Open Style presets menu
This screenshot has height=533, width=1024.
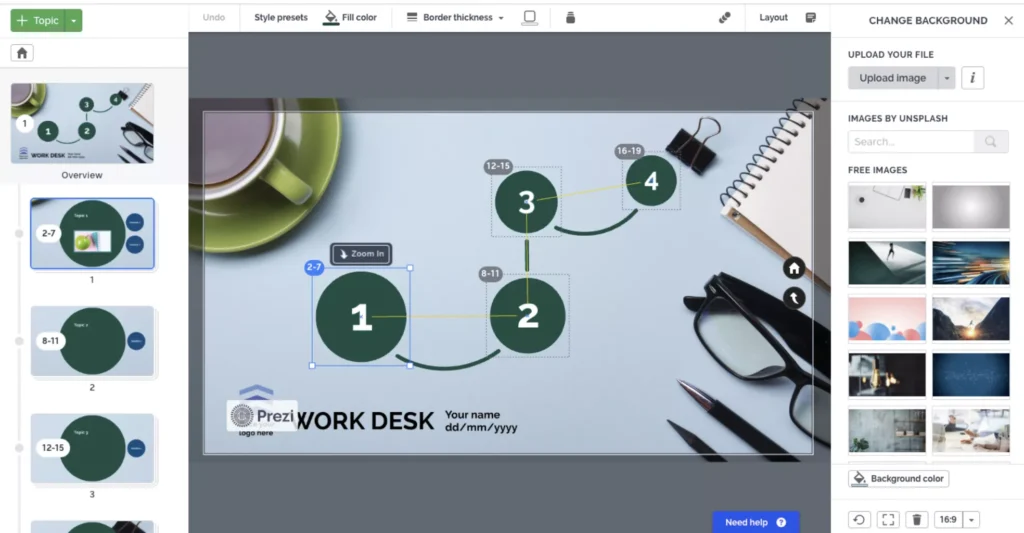281,18
